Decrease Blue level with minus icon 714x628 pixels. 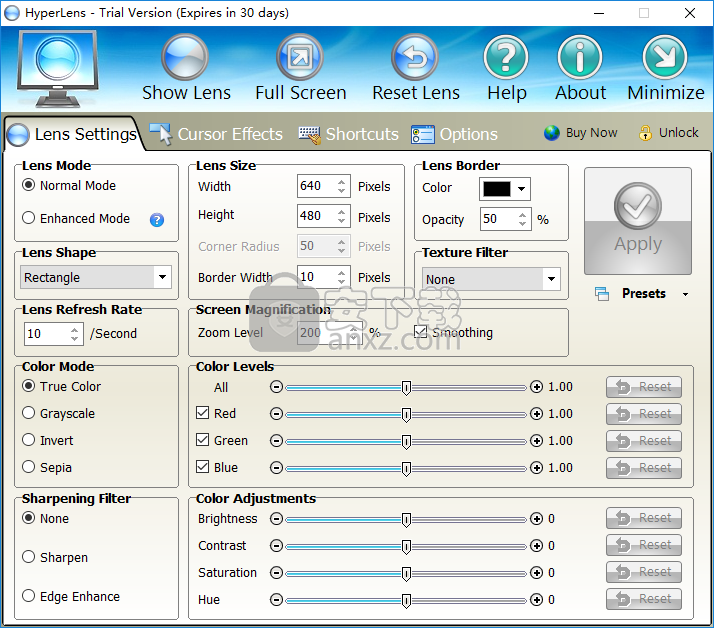point(276,468)
